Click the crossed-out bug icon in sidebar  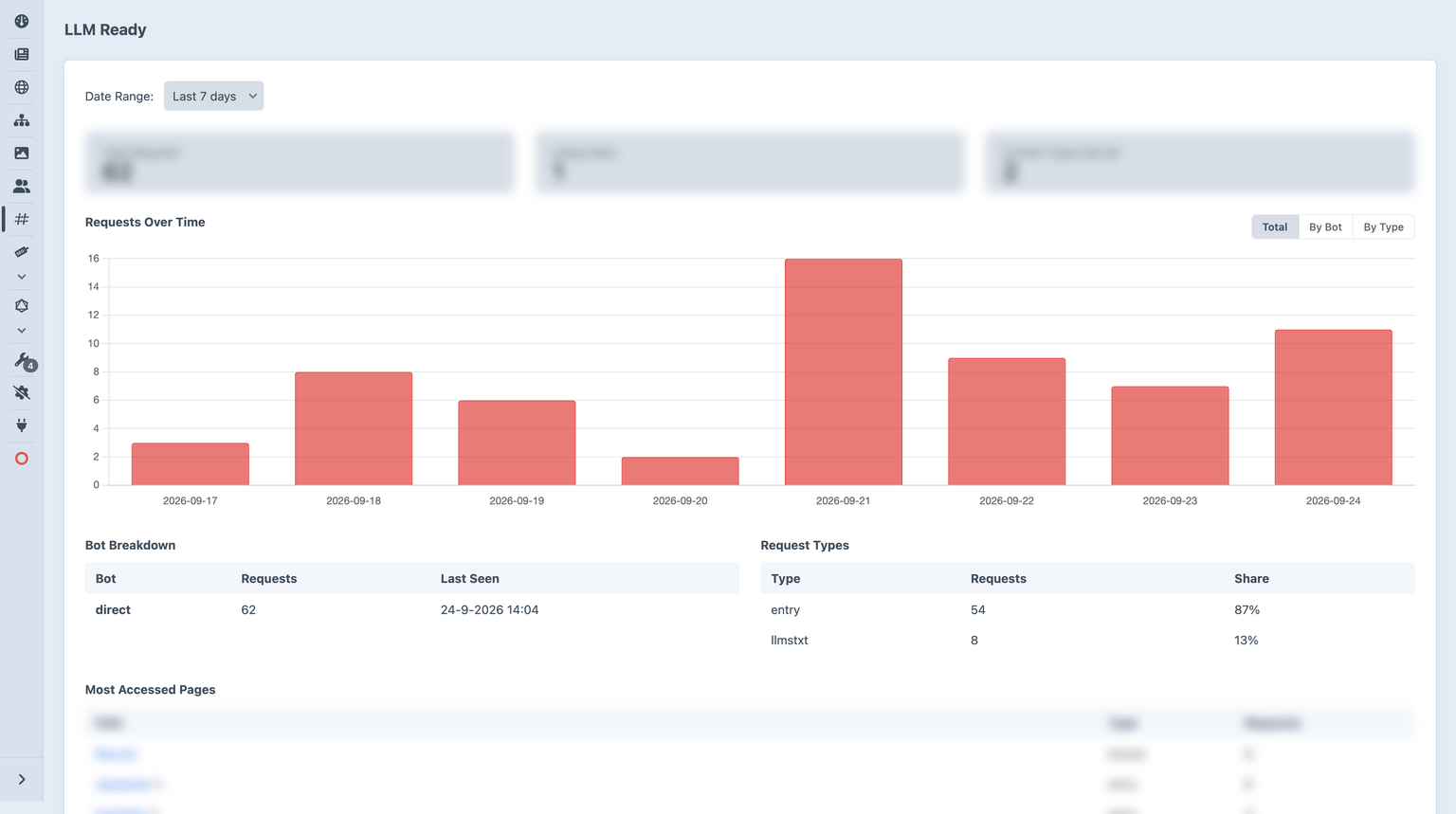(21, 392)
